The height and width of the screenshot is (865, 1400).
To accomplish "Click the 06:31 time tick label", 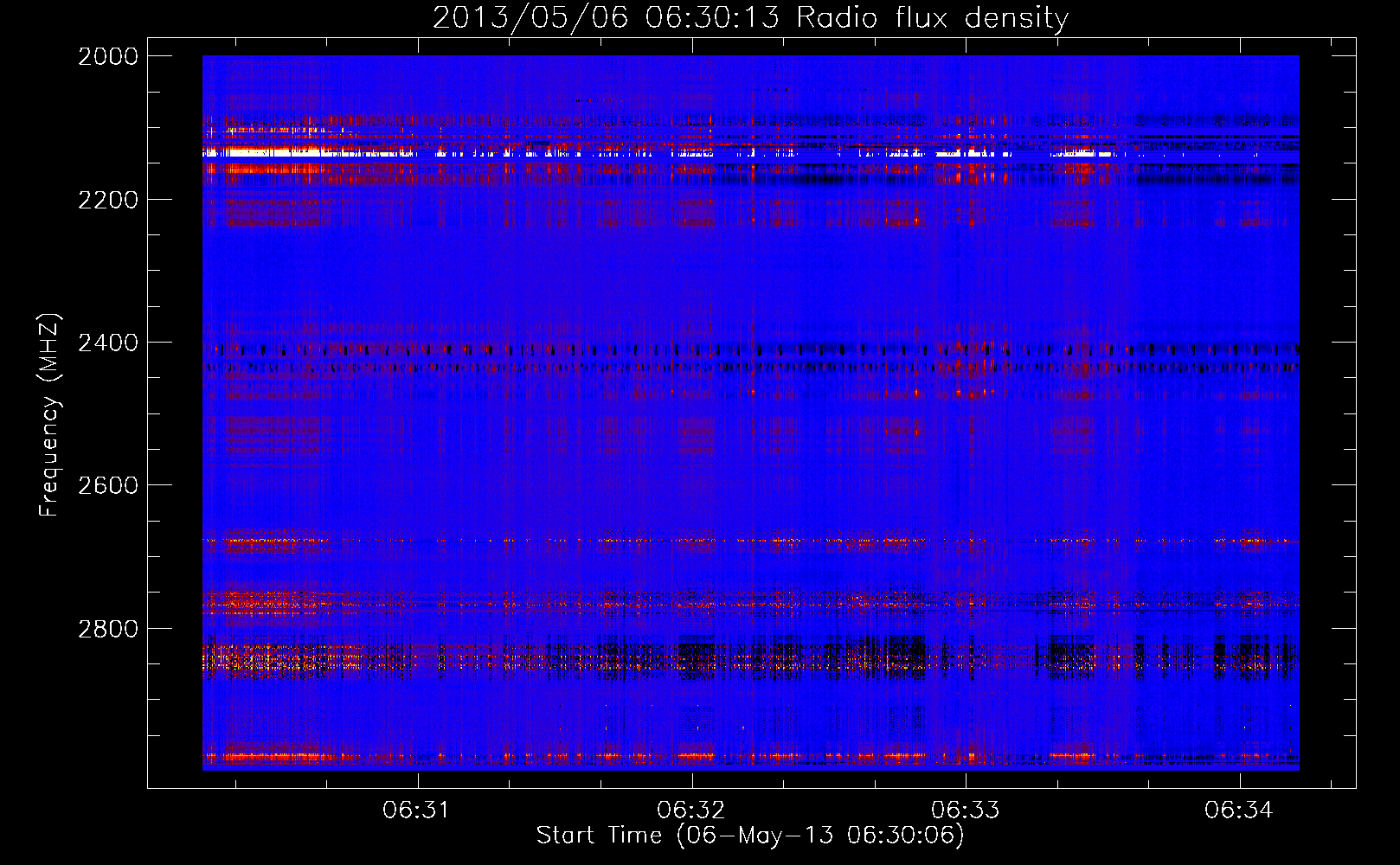I will pos(417,810).
